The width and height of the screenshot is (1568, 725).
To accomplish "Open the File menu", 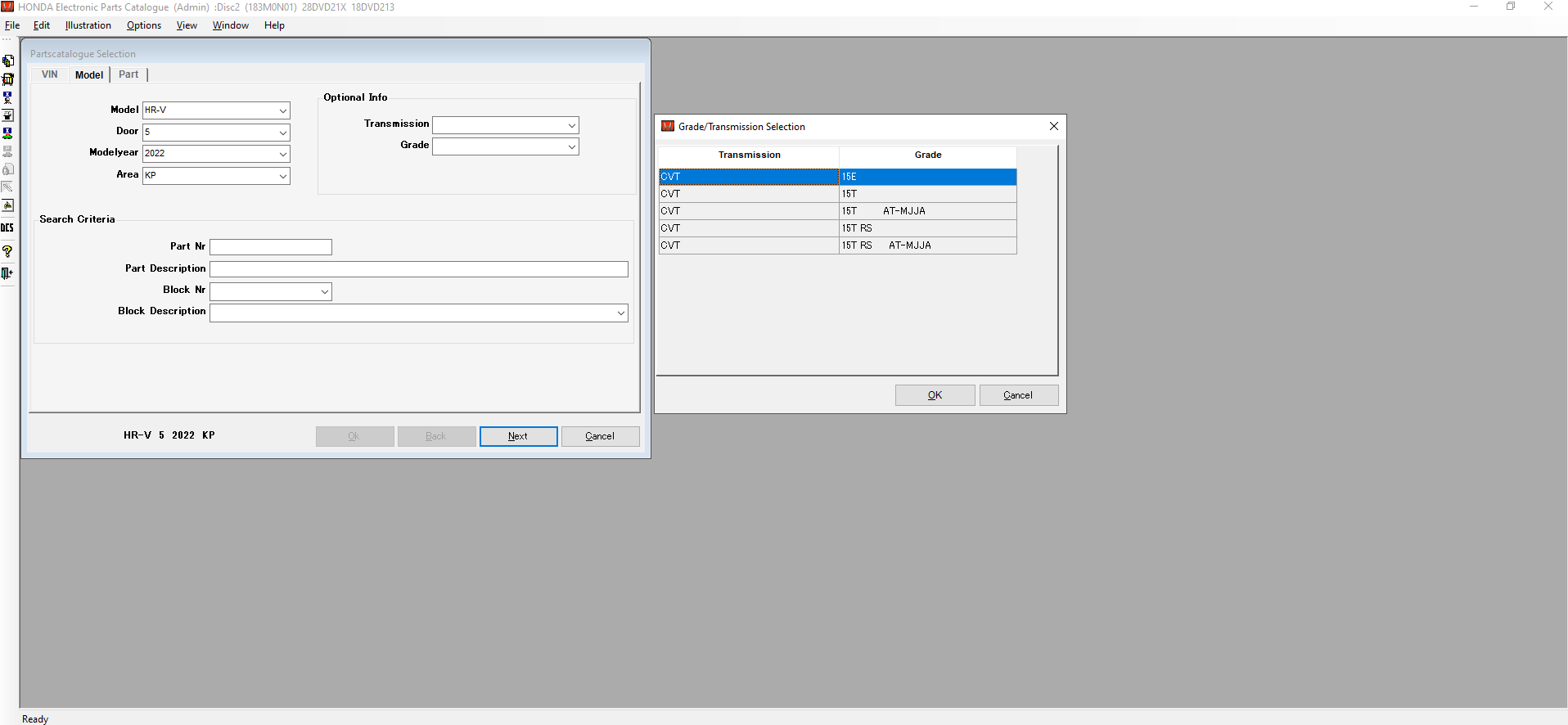I will (12, 25).
